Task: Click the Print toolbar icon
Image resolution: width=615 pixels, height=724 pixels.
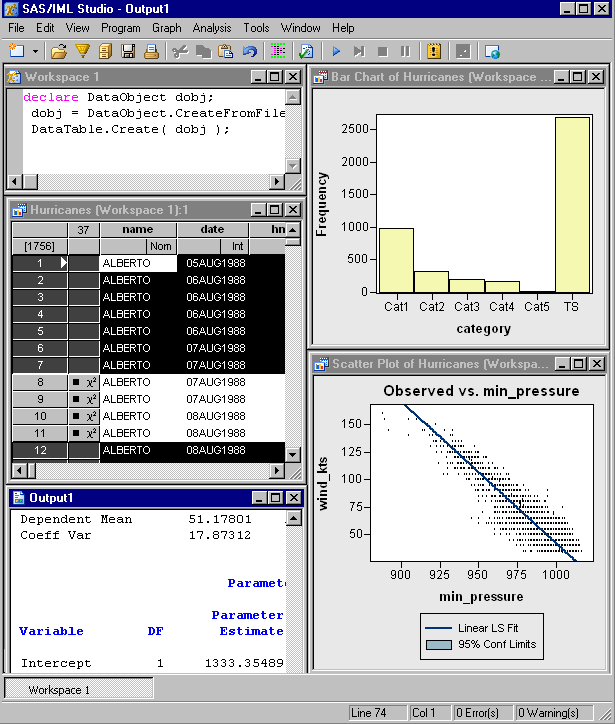Action: click(x=149, y=51)
